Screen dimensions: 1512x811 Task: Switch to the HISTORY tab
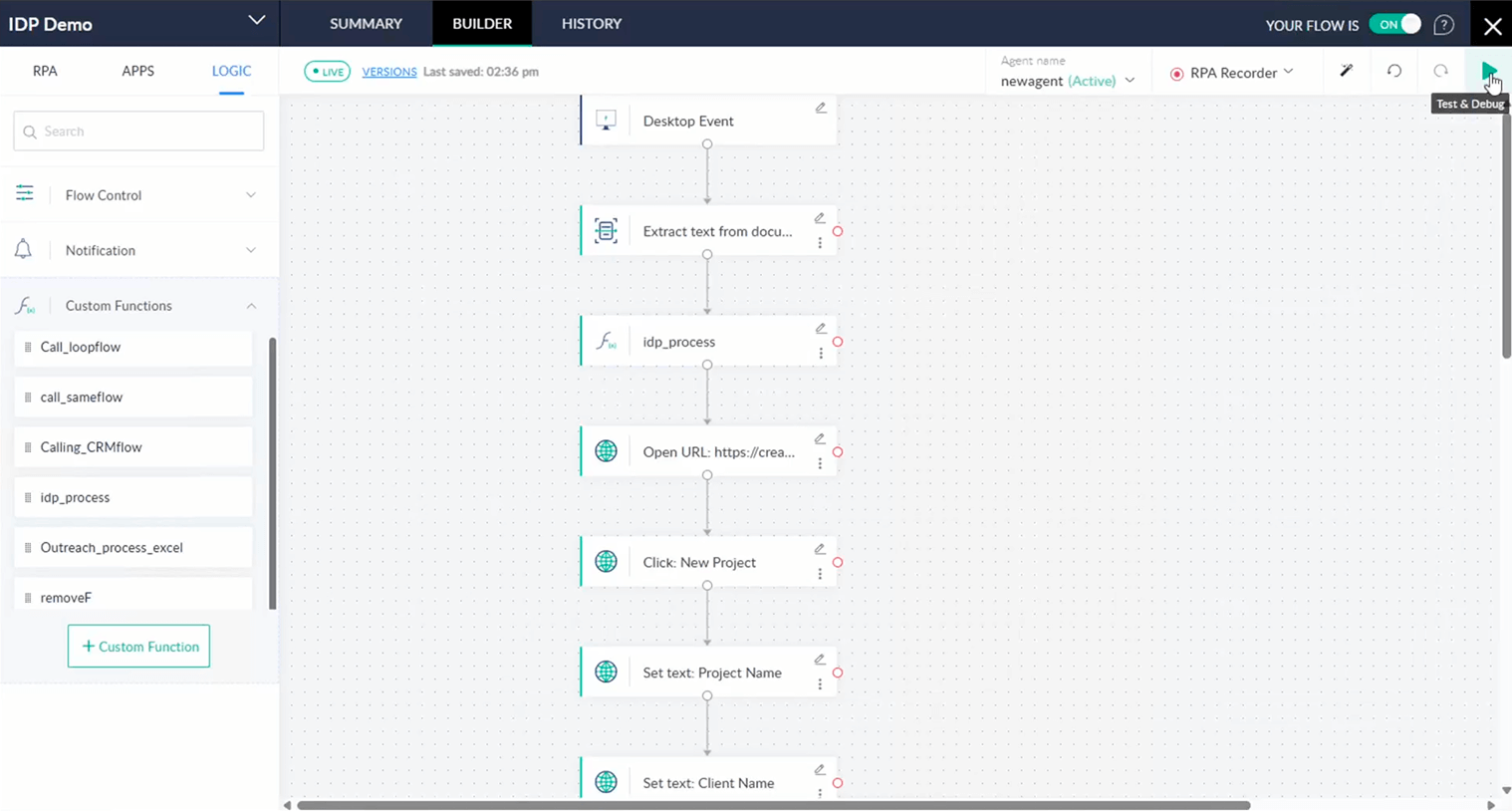click(591, 23)
